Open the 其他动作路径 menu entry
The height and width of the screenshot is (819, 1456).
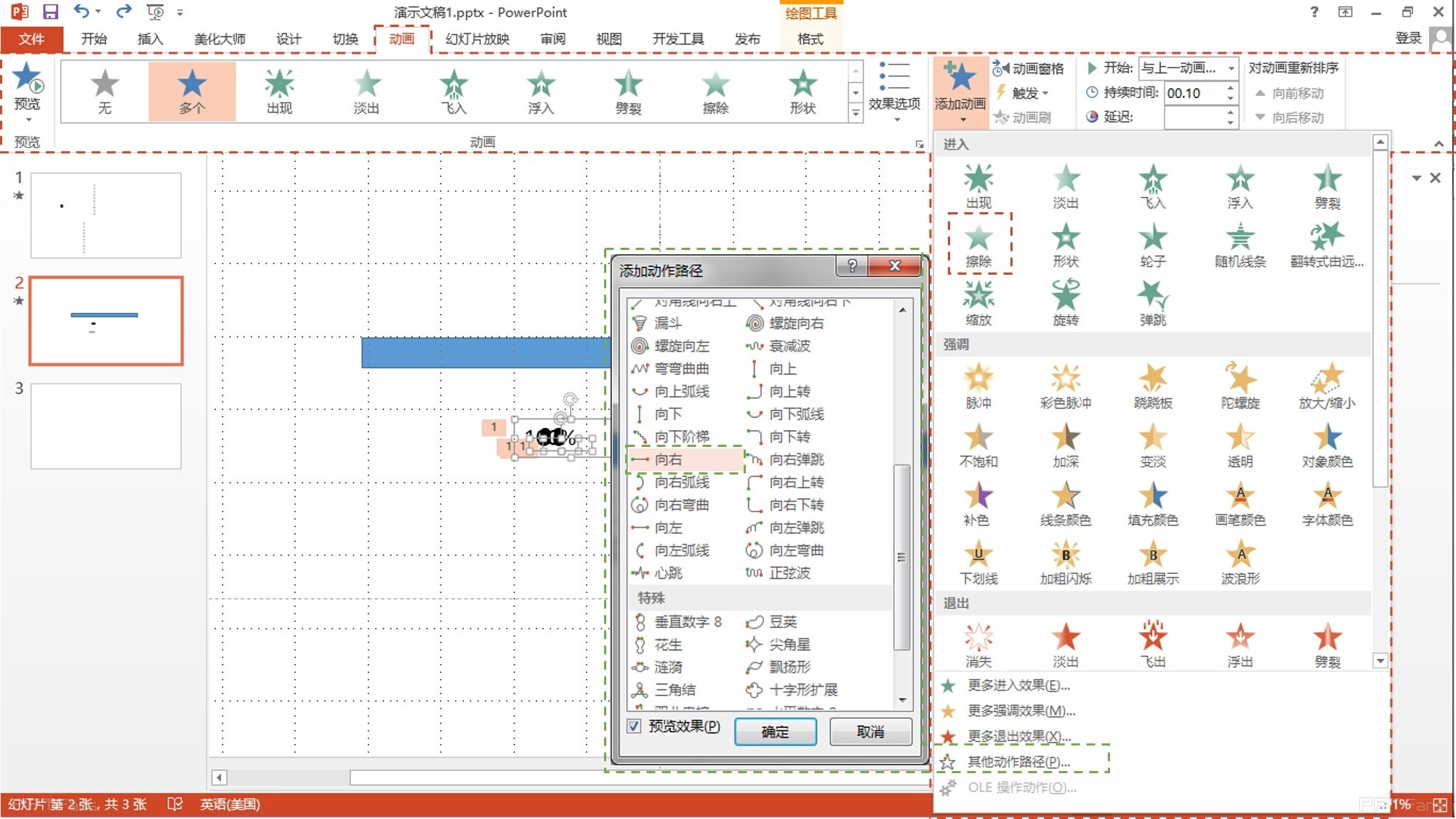[x=1018, y=762]
